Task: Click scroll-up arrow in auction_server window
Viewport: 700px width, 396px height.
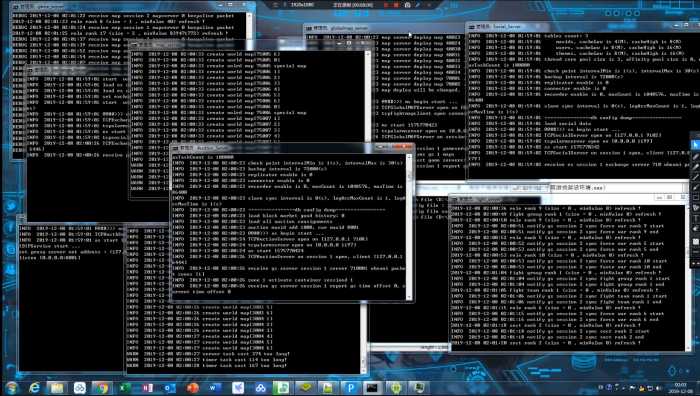Action: tap(409, 157)
